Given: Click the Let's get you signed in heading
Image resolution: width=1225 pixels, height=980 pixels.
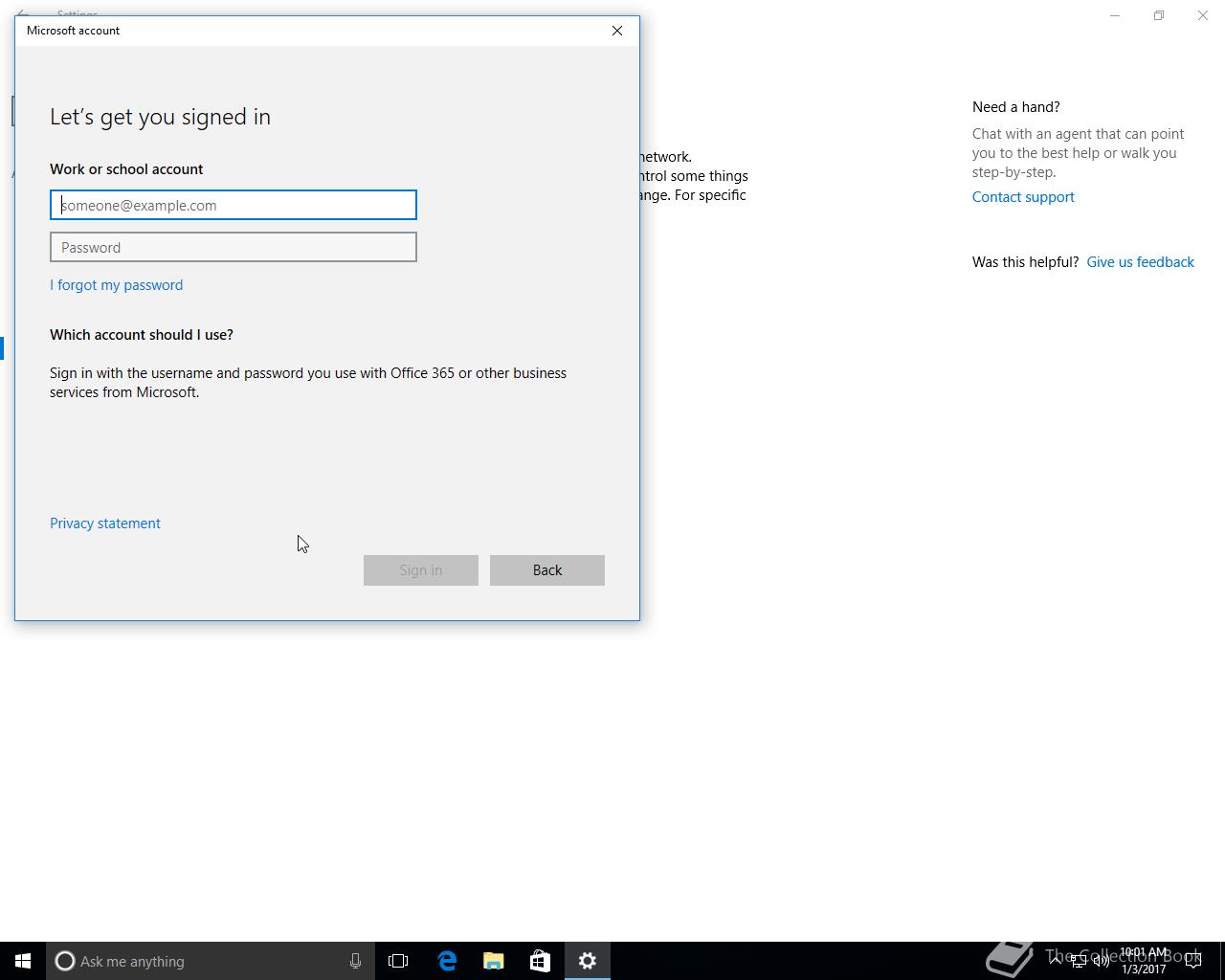Looking at the screenshot, I should pos(160,117).
